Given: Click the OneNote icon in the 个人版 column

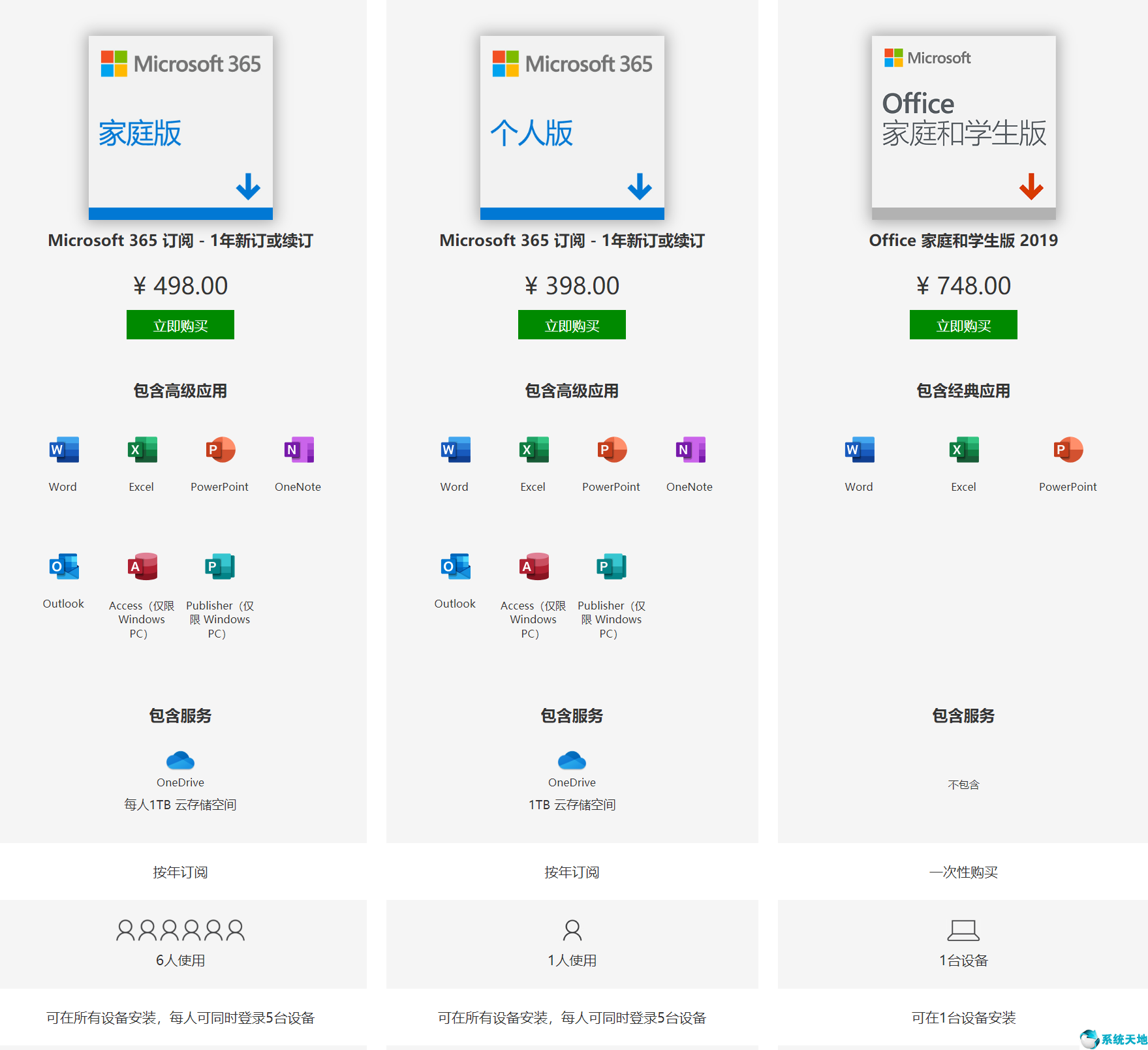Looking at the screenshot, I should 690,450.
